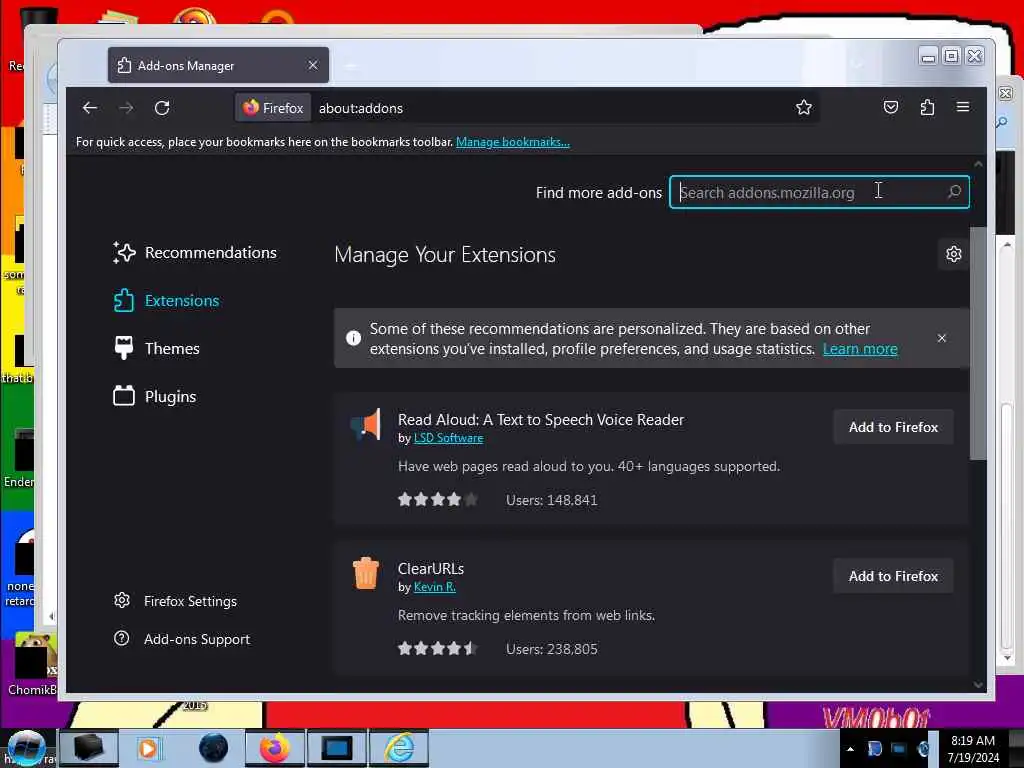This screenshot has height=768, width=1024.
Task: Reload the current page
Action: [x=162, y=108]
